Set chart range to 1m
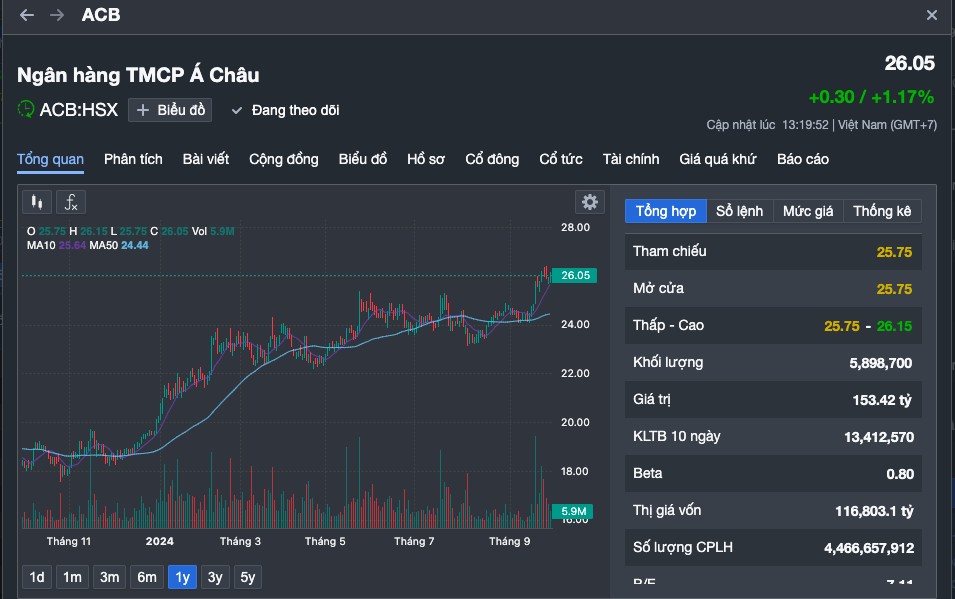This screenshot has height=599, width=955. 72,577
